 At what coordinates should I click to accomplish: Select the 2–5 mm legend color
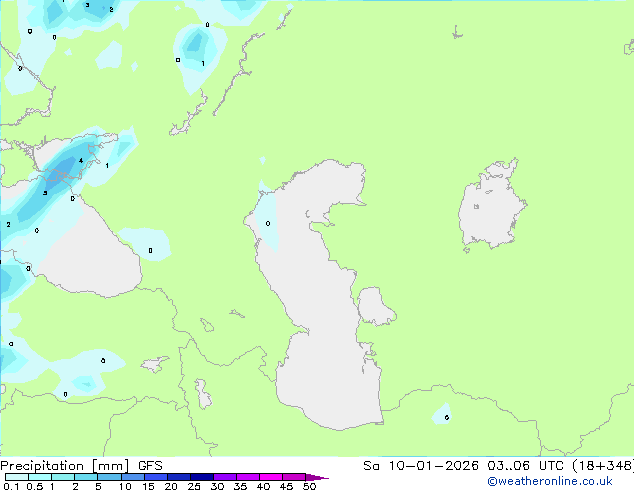point(86,477)
